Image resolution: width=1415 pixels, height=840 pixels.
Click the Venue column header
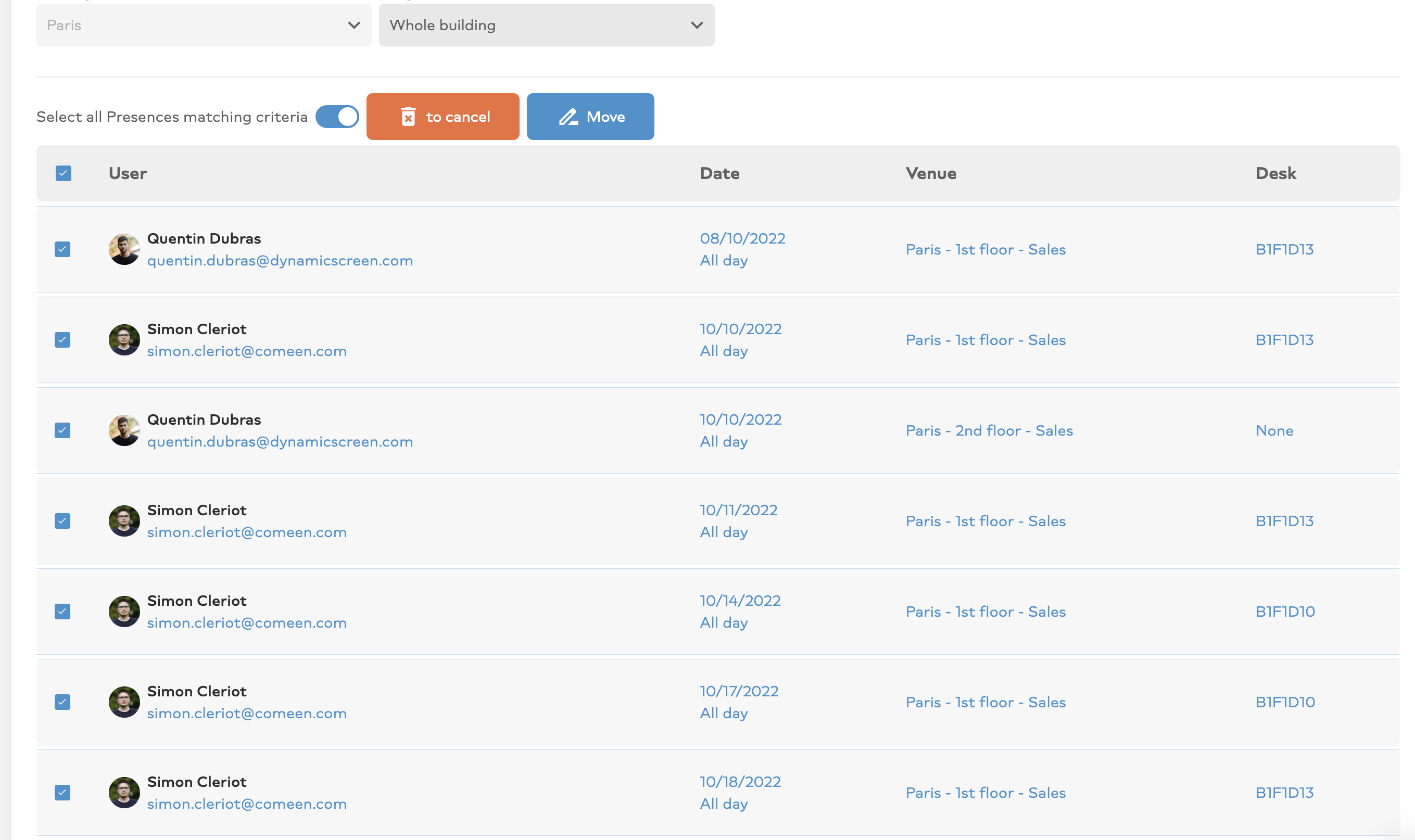point(931,173)
